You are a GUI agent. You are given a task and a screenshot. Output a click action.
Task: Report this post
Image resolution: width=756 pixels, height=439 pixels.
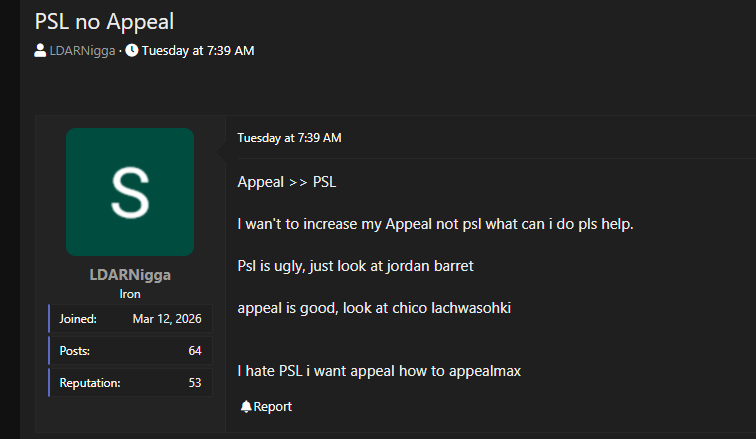[x=272, y=407]
